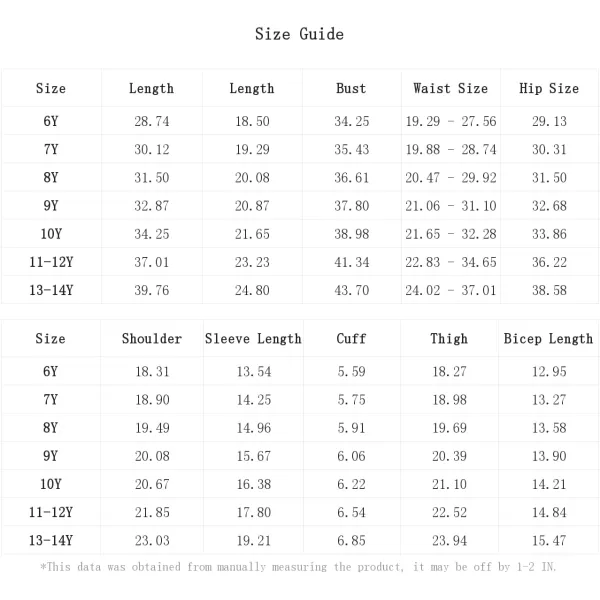Image resolution: width=600 pixels, height=600 pixels.
Task: Click the Thigh column header
Action: tap(449, 339)
